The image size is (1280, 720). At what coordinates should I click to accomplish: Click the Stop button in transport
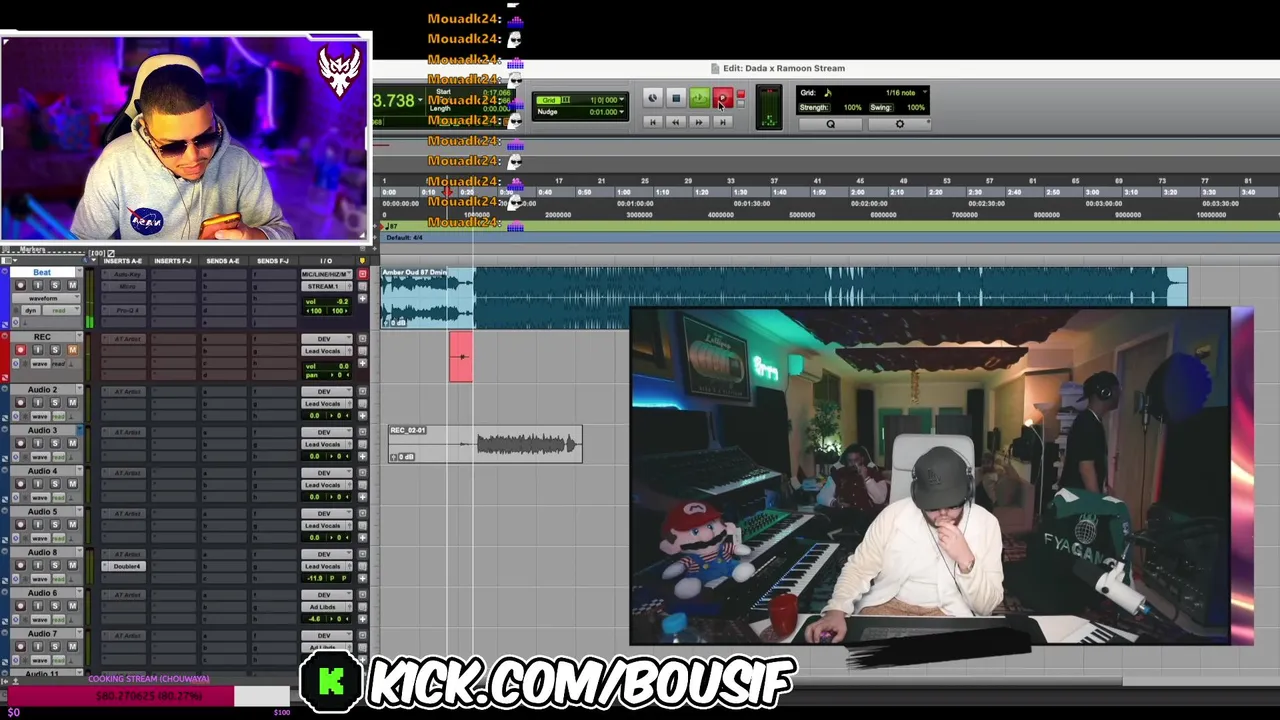(x=676, y=98)
